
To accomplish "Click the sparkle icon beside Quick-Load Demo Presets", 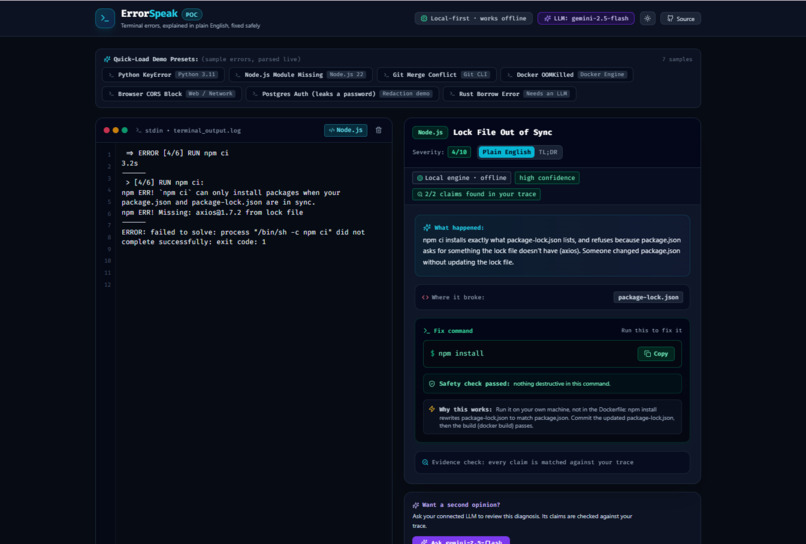I will pyautogui.click(x=107, y=59).
